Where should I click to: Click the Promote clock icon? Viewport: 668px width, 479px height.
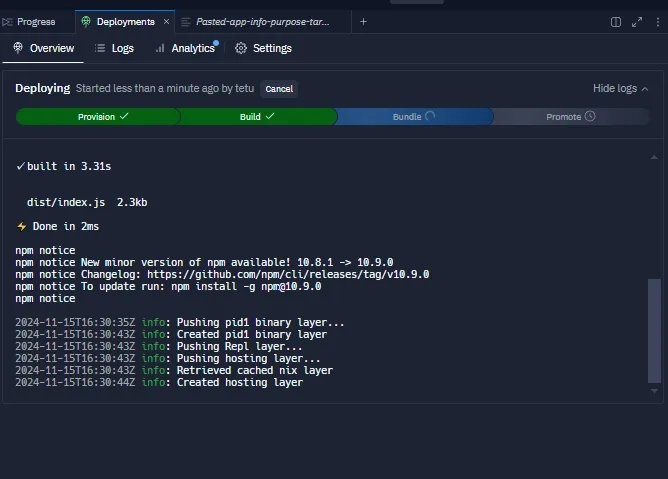tap(590, 116)
